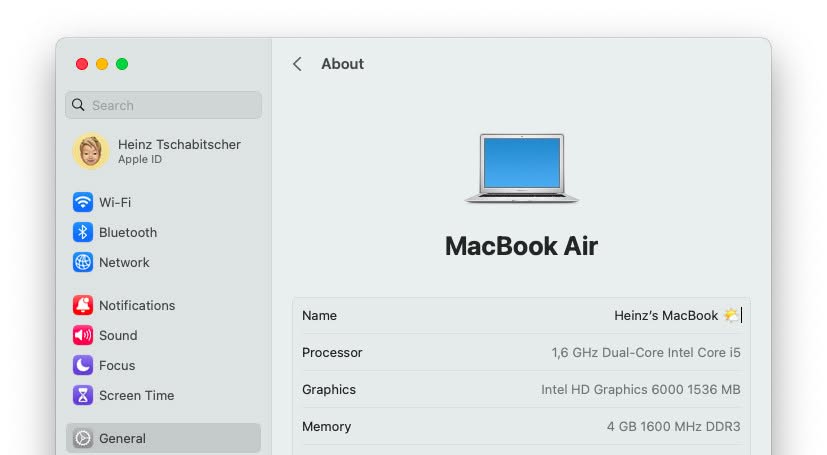Zoom the window with green button
This screenshot has width=827, height=455.
[x=122, y=64]
